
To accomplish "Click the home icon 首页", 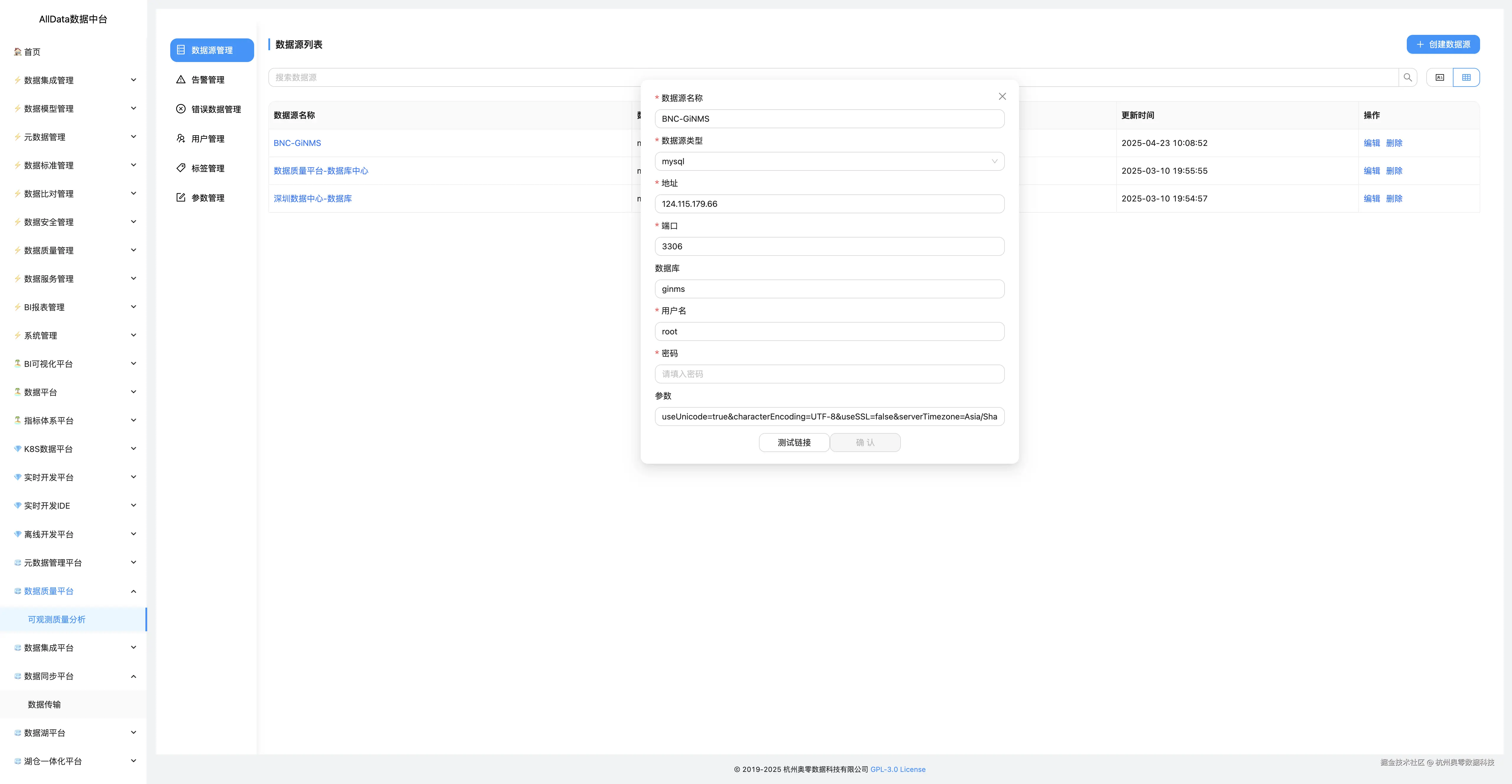I will click(18, 52).
